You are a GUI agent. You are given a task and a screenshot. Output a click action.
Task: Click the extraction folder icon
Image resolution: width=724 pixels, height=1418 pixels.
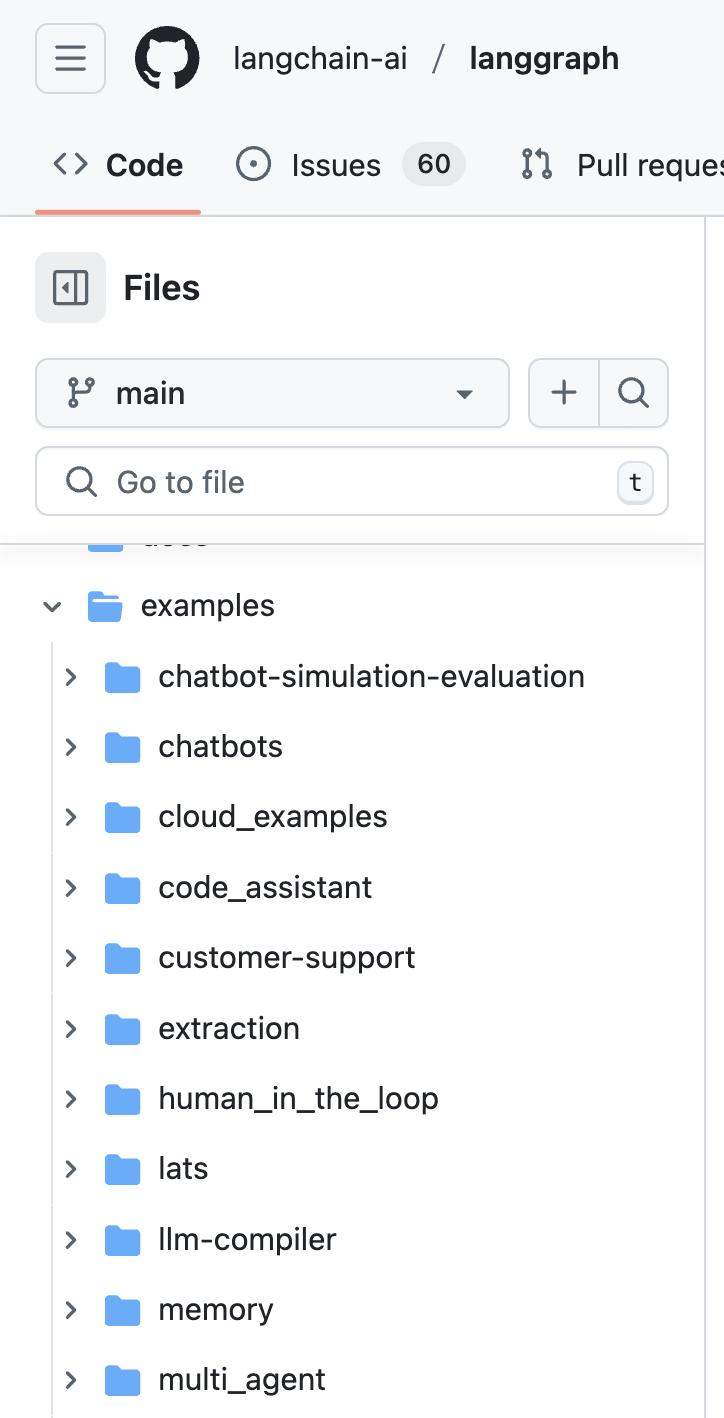click(122, 1029)
